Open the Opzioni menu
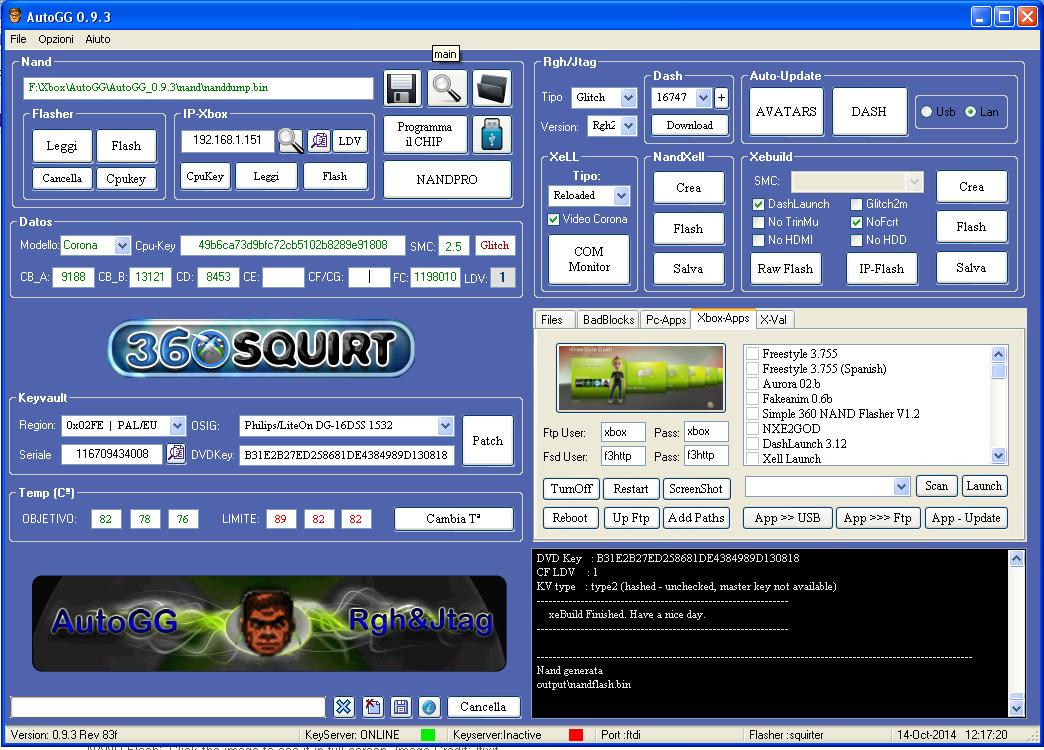The height and width of the screenshot is (750, 1044). pos(56,39)
